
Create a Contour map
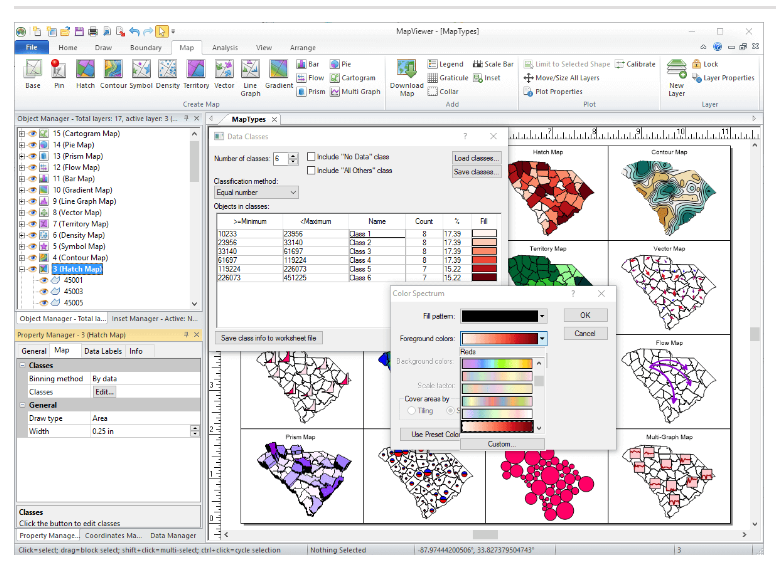point(113,74)
